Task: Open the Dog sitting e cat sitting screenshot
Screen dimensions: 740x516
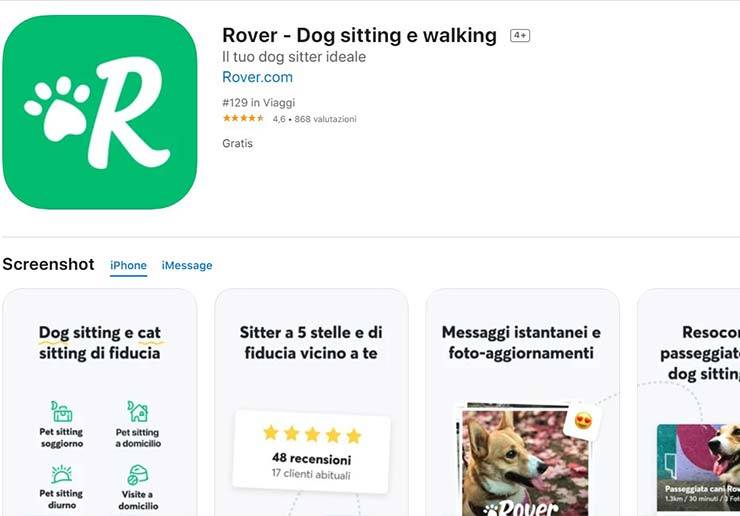Action: 100,403
